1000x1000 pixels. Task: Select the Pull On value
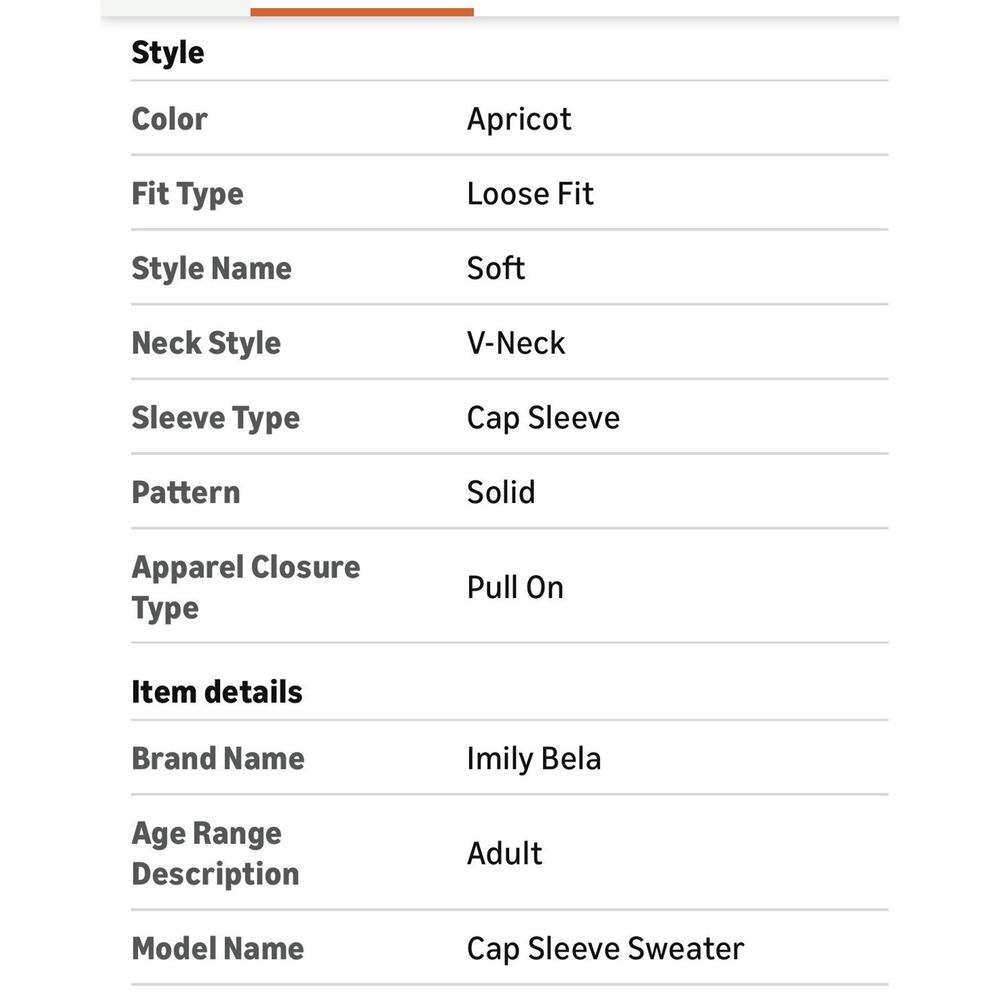(515, 587)
